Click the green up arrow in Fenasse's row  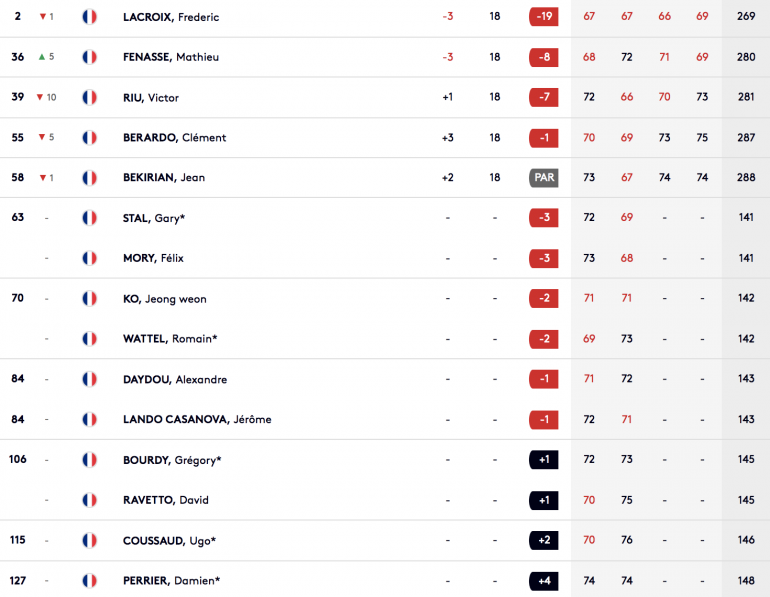tap(42, 57)
